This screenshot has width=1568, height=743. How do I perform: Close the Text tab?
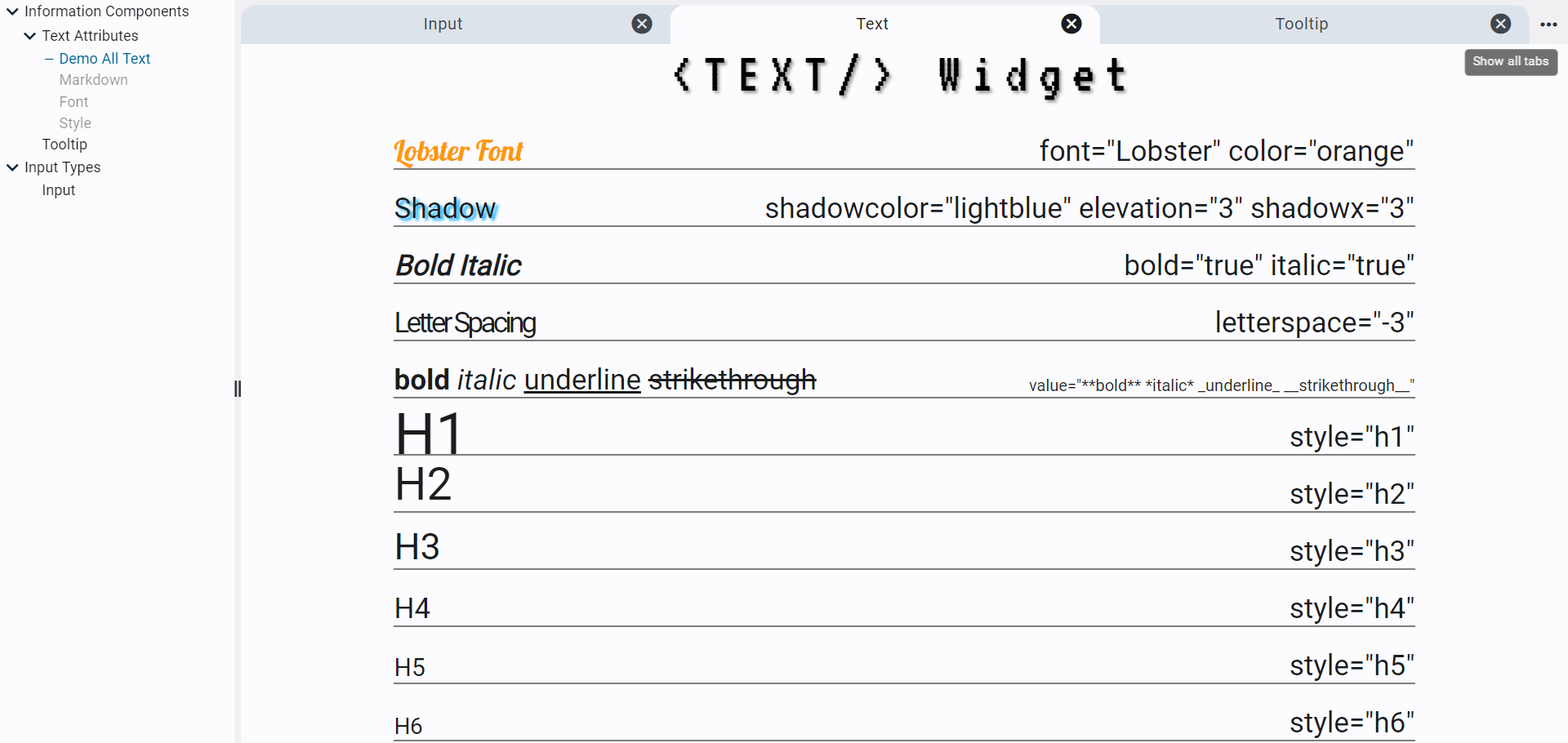click(x=1071, y=24)
